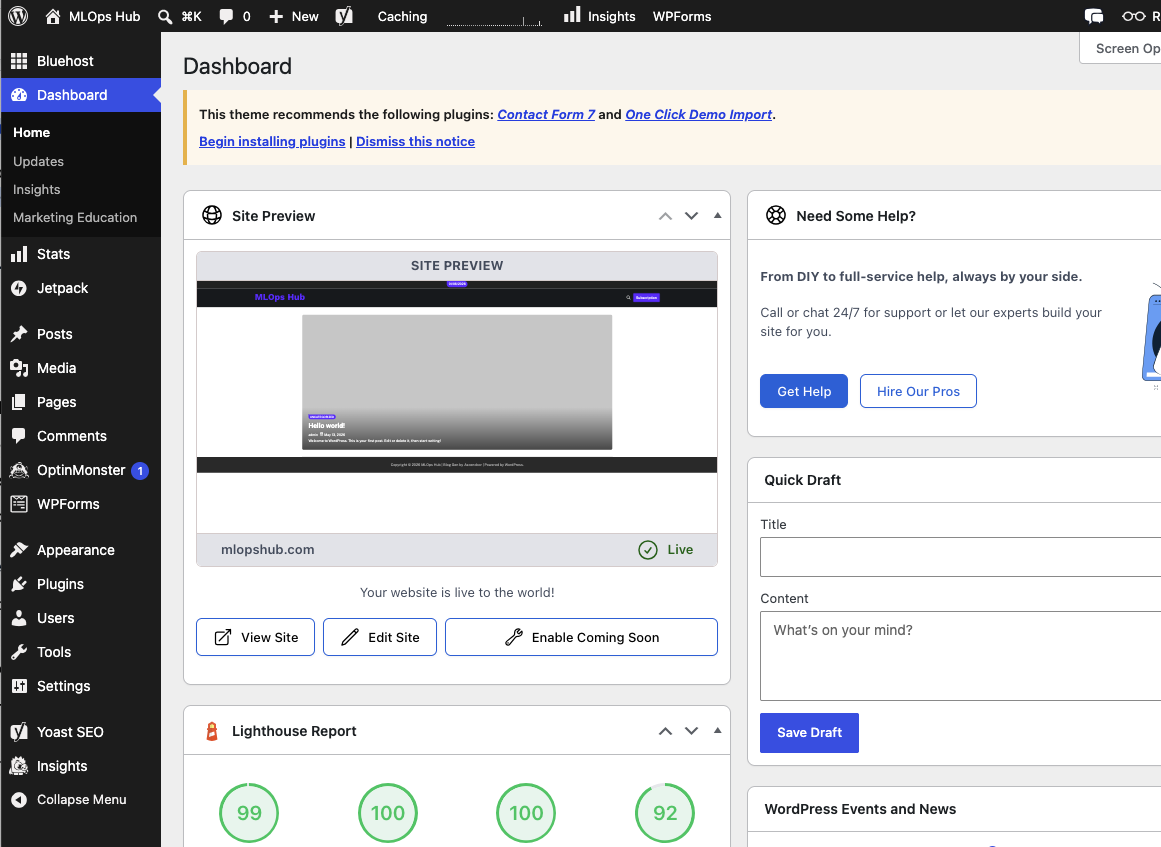Click the One Click Demo Import link
Viewport: 1161px width, 847px height.
(699, 115)
